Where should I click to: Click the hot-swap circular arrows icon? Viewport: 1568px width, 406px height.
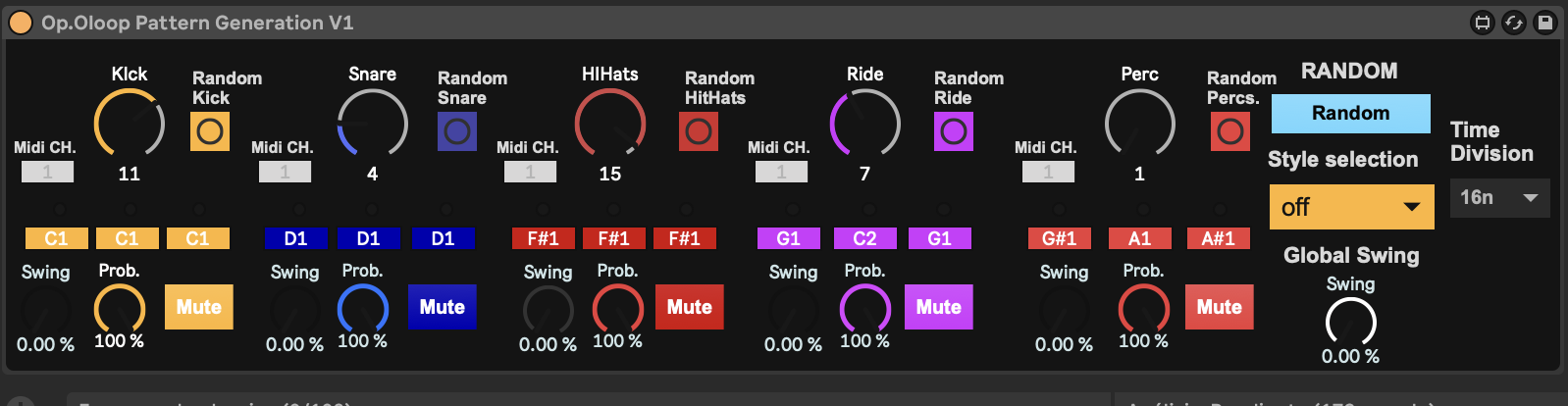click(x=1514, y=23)
